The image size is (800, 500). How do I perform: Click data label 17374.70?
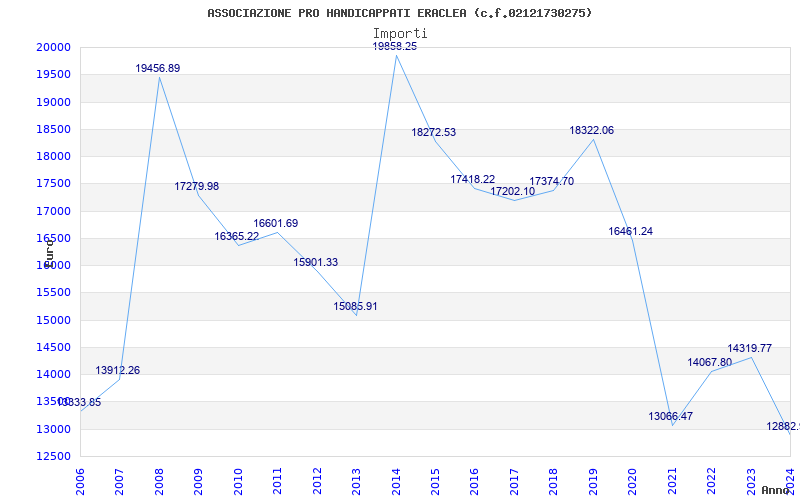click(552, 182)
